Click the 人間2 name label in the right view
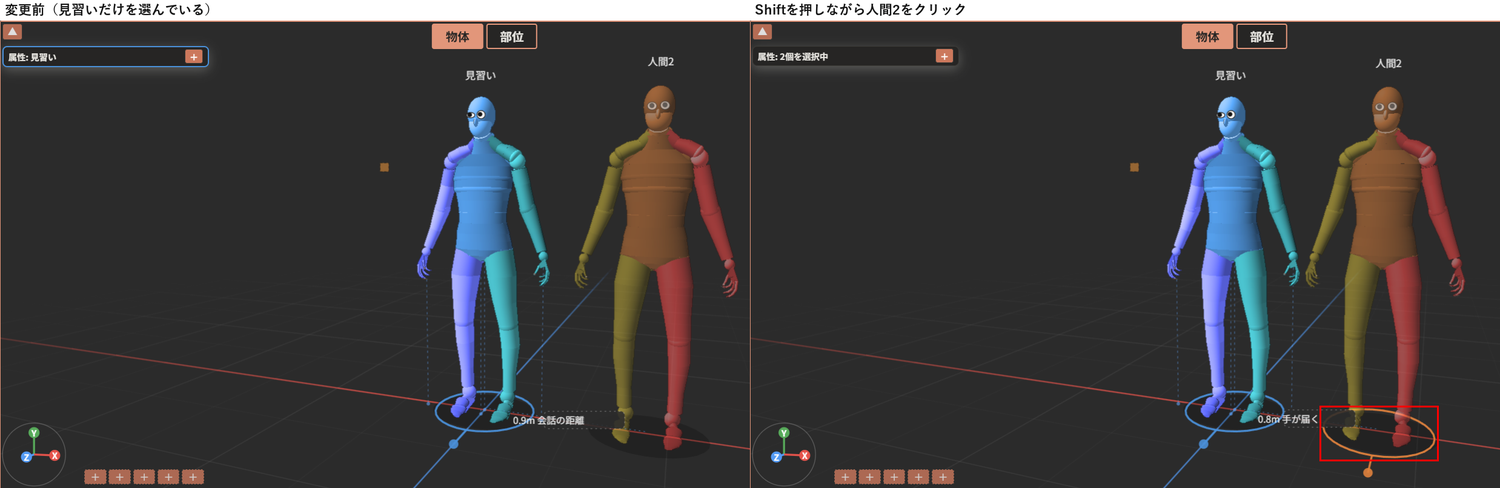Viewport: 1500px width, 488px height. point(1388,63)
